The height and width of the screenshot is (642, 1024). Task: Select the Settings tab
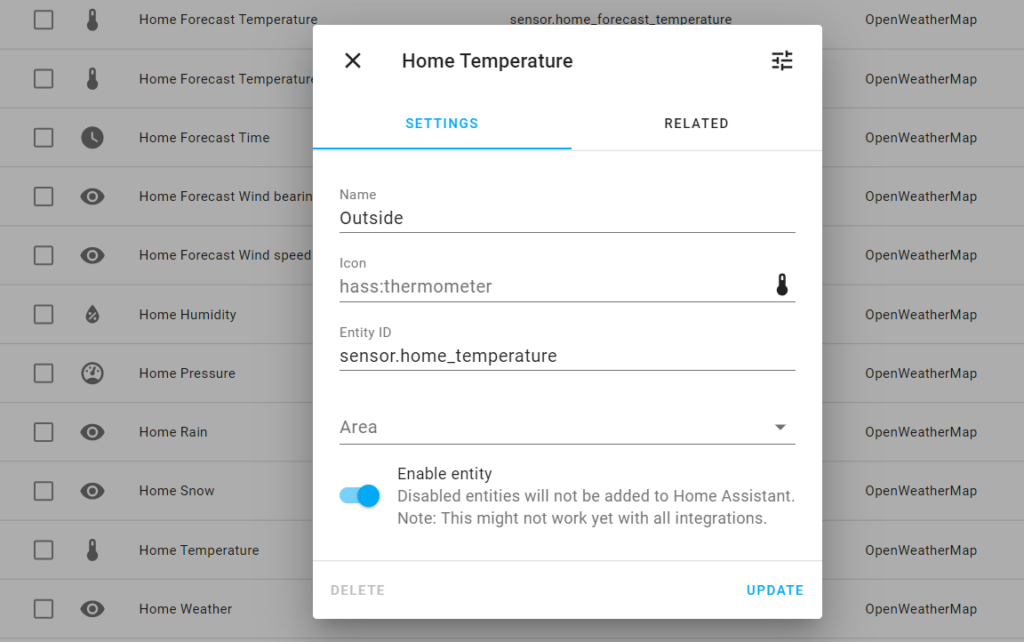click(442, 124)
